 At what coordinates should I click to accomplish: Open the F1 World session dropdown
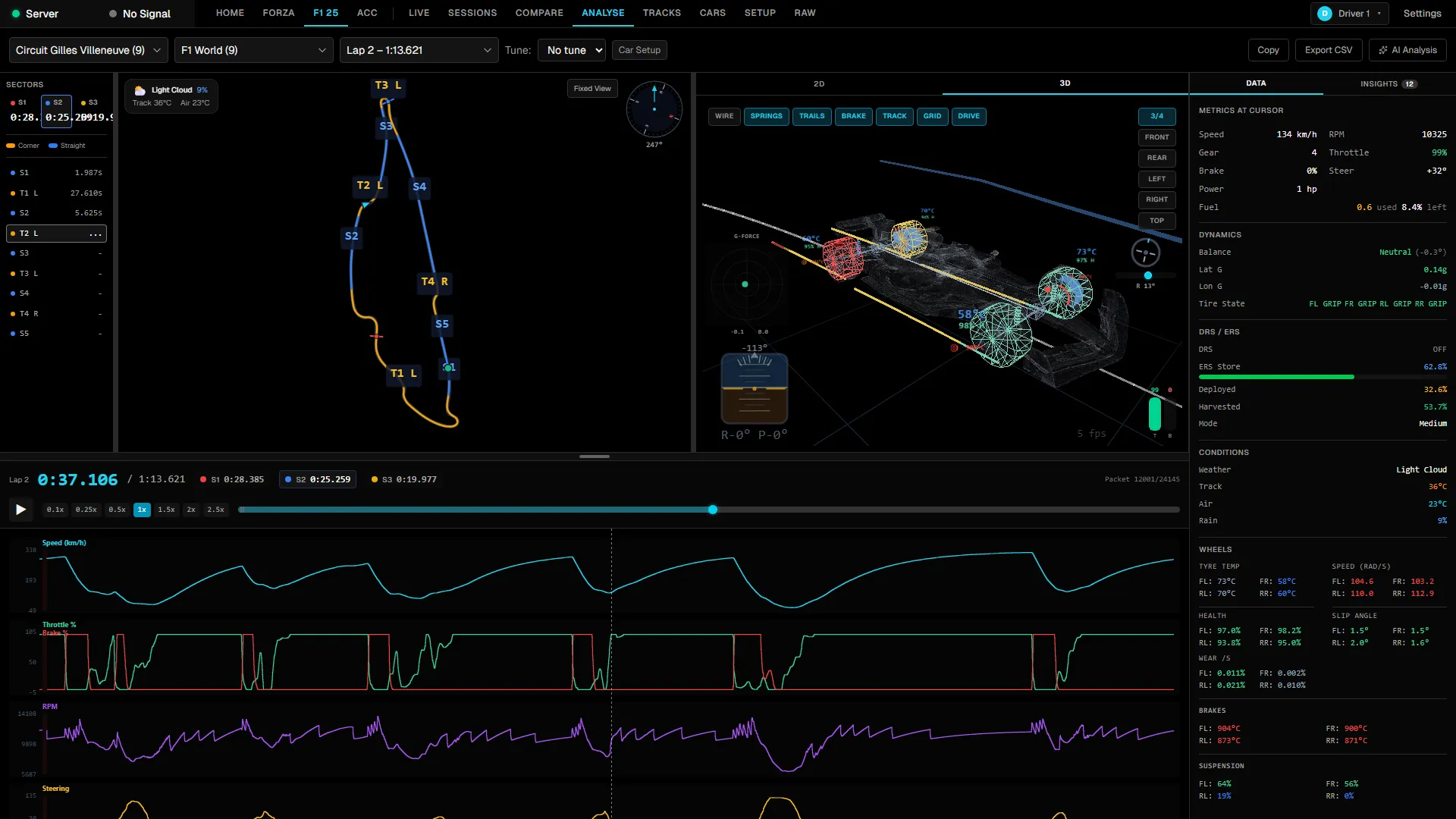click(x=254, y=50)
